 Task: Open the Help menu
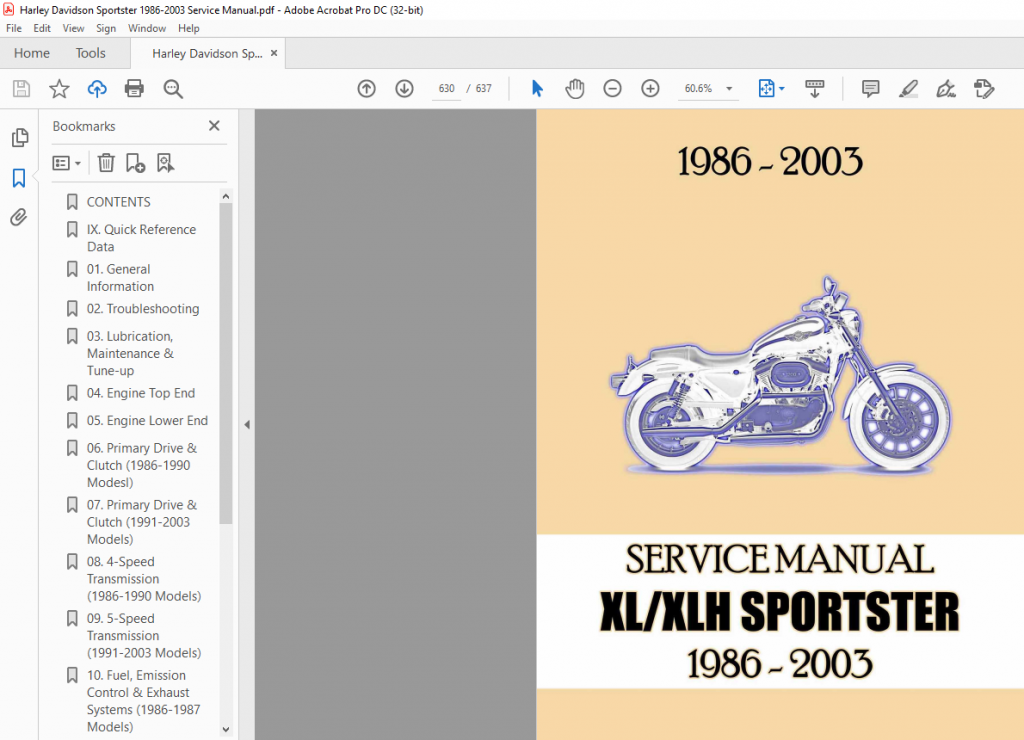click(x=189, y=28)
